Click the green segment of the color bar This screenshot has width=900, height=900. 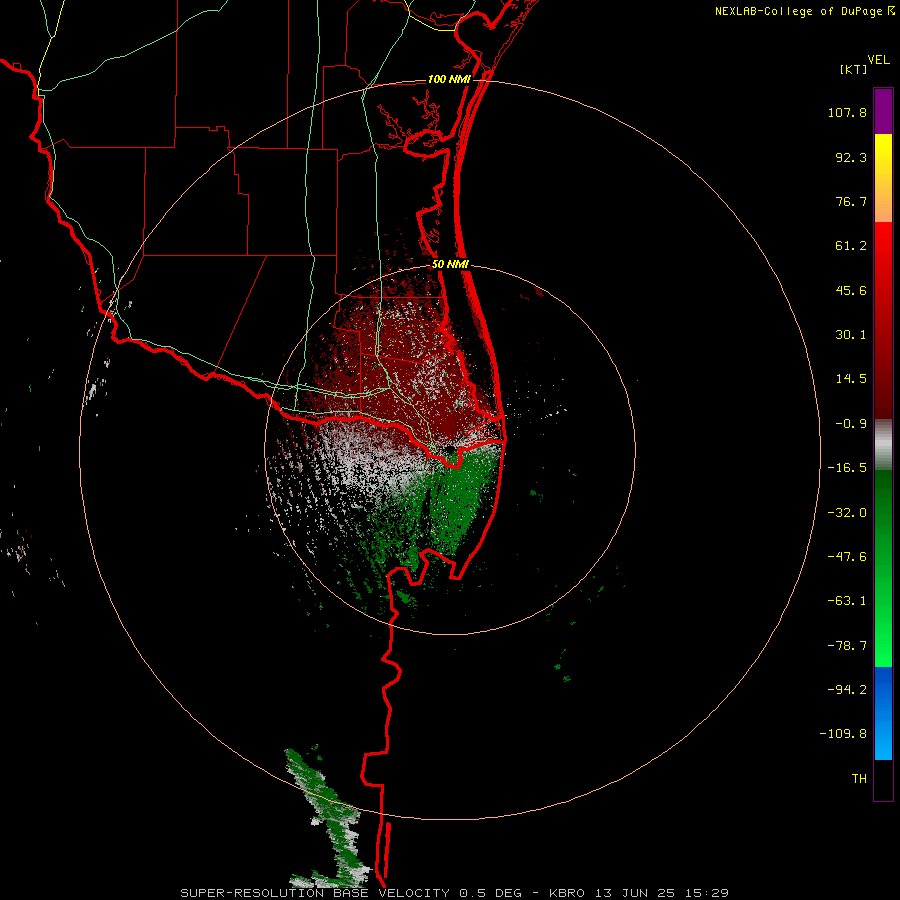point(883,568)
